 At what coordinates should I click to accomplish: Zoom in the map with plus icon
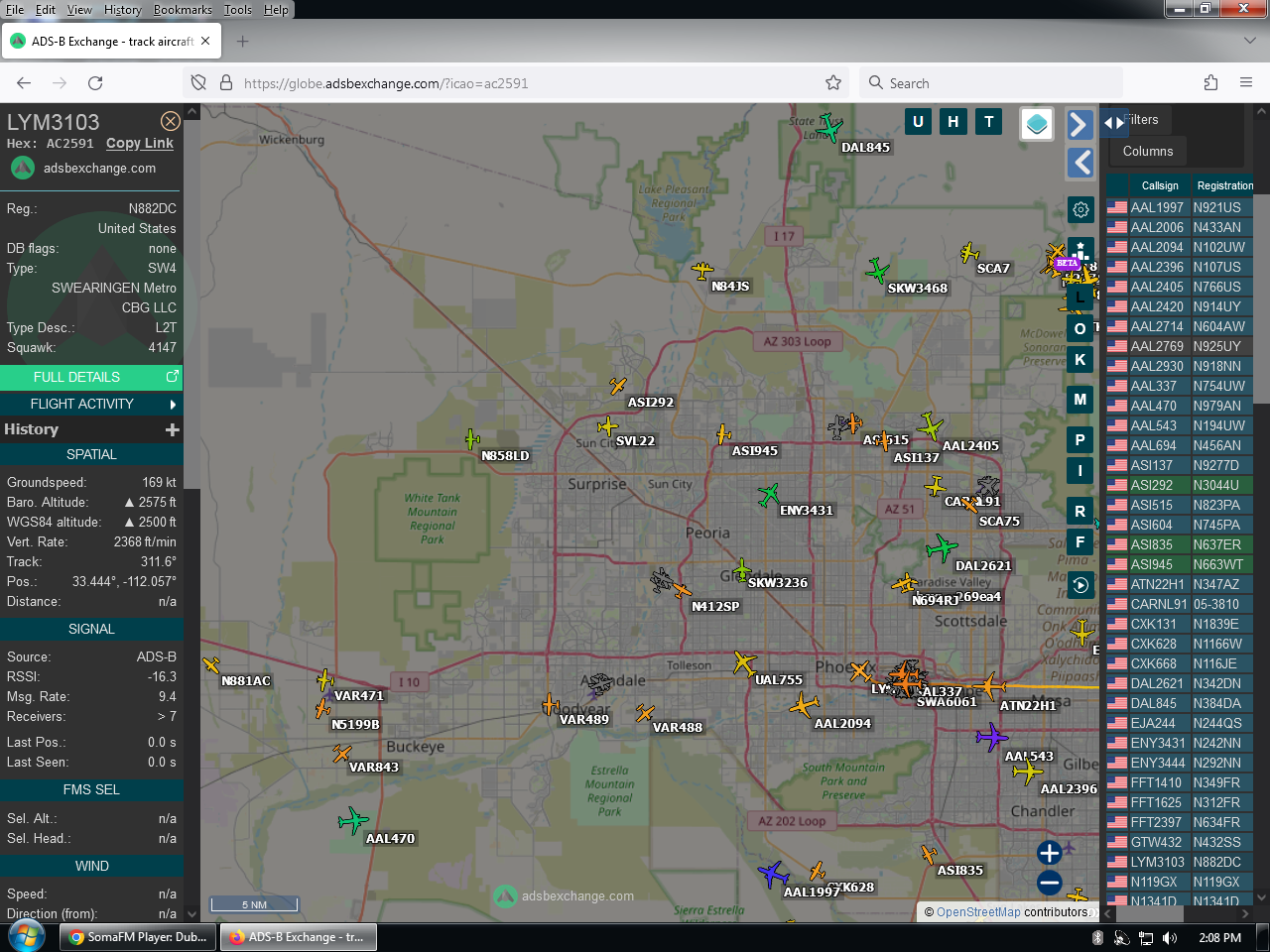coord(1050,852)
